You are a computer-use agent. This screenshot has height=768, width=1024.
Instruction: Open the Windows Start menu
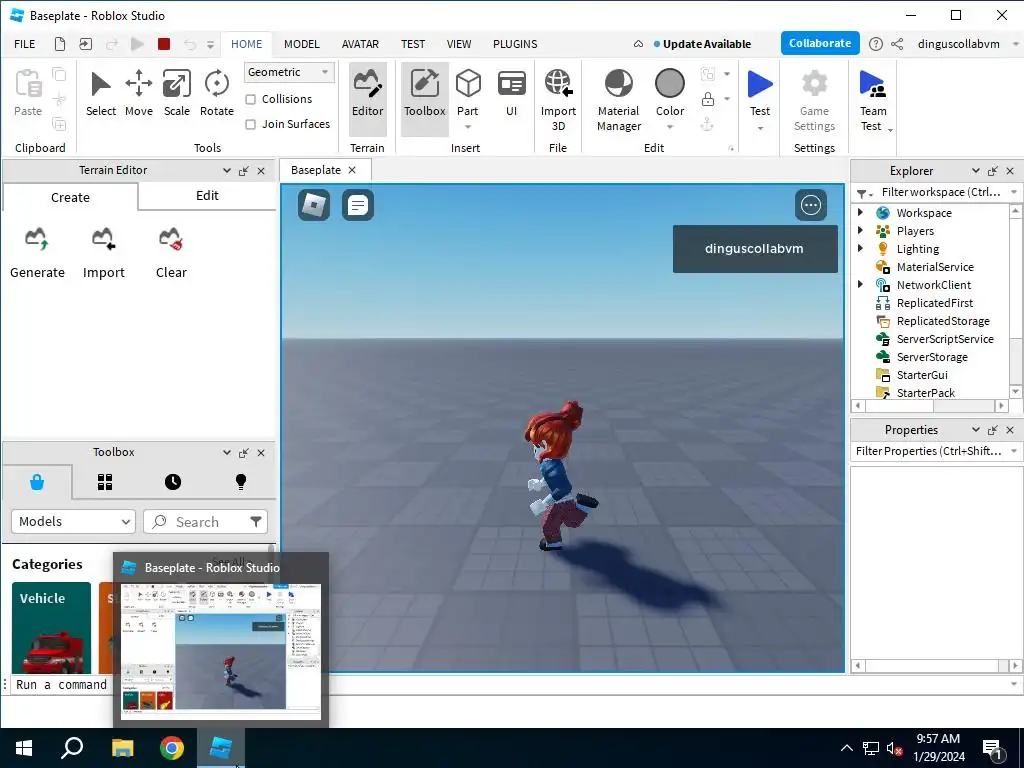click(24, 748)
